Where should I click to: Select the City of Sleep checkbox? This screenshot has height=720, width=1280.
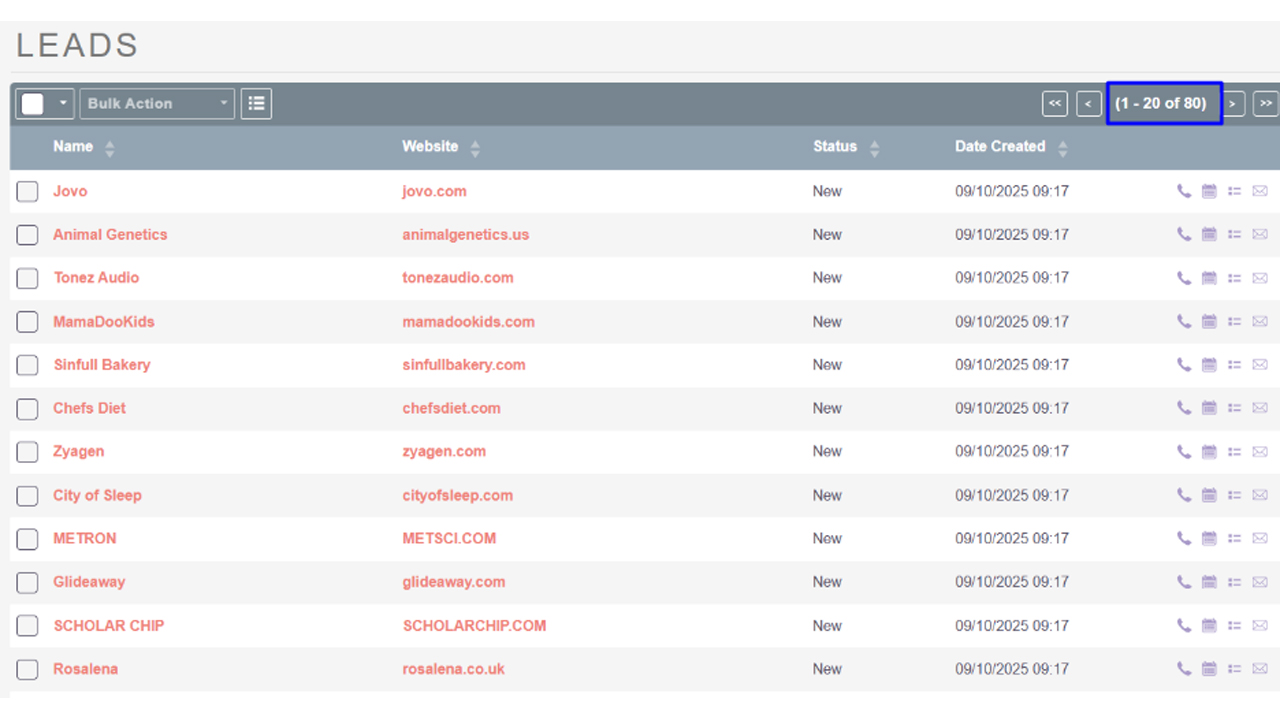(x=27, y=495)
